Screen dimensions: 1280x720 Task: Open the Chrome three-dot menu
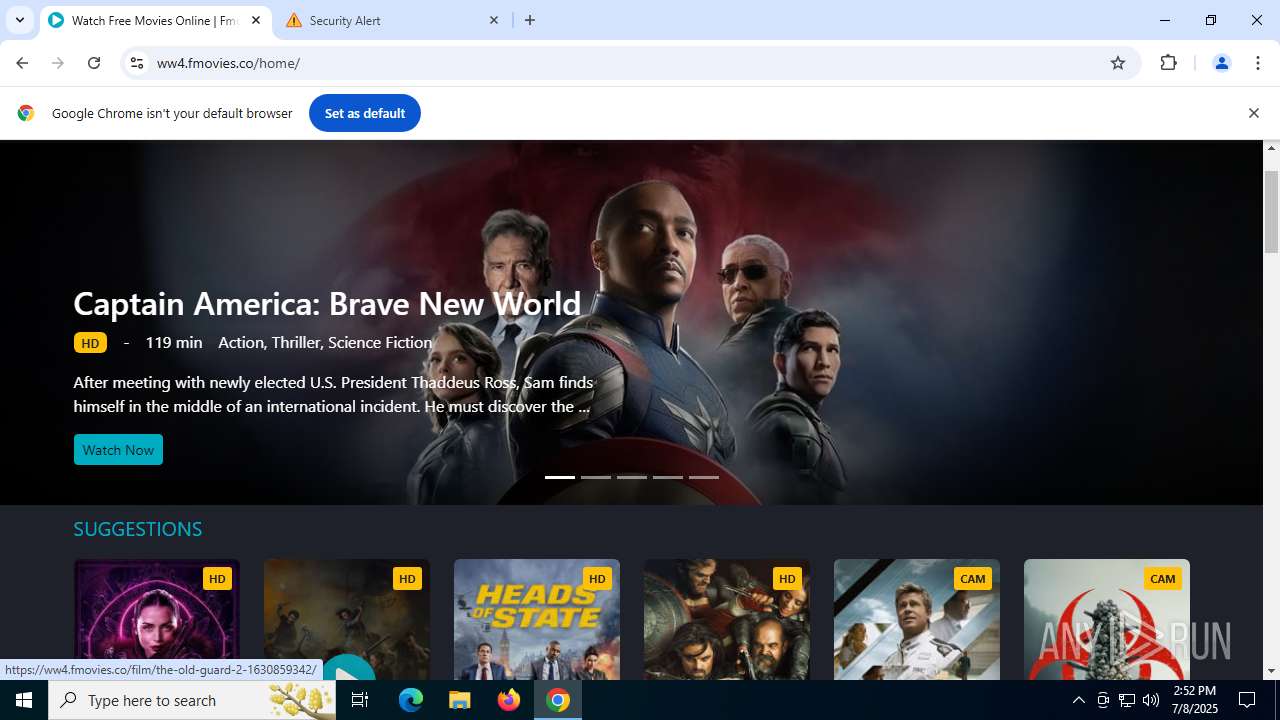pos(1258,63)
